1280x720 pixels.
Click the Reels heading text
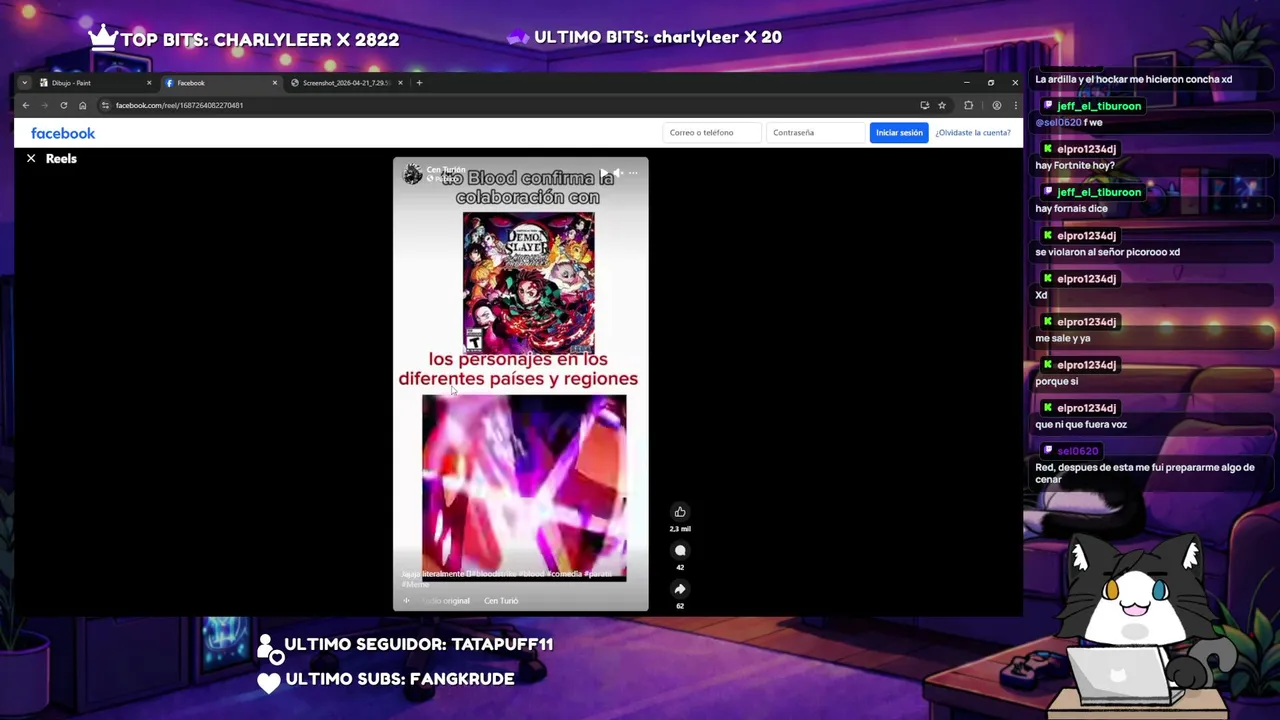[61, 158]
